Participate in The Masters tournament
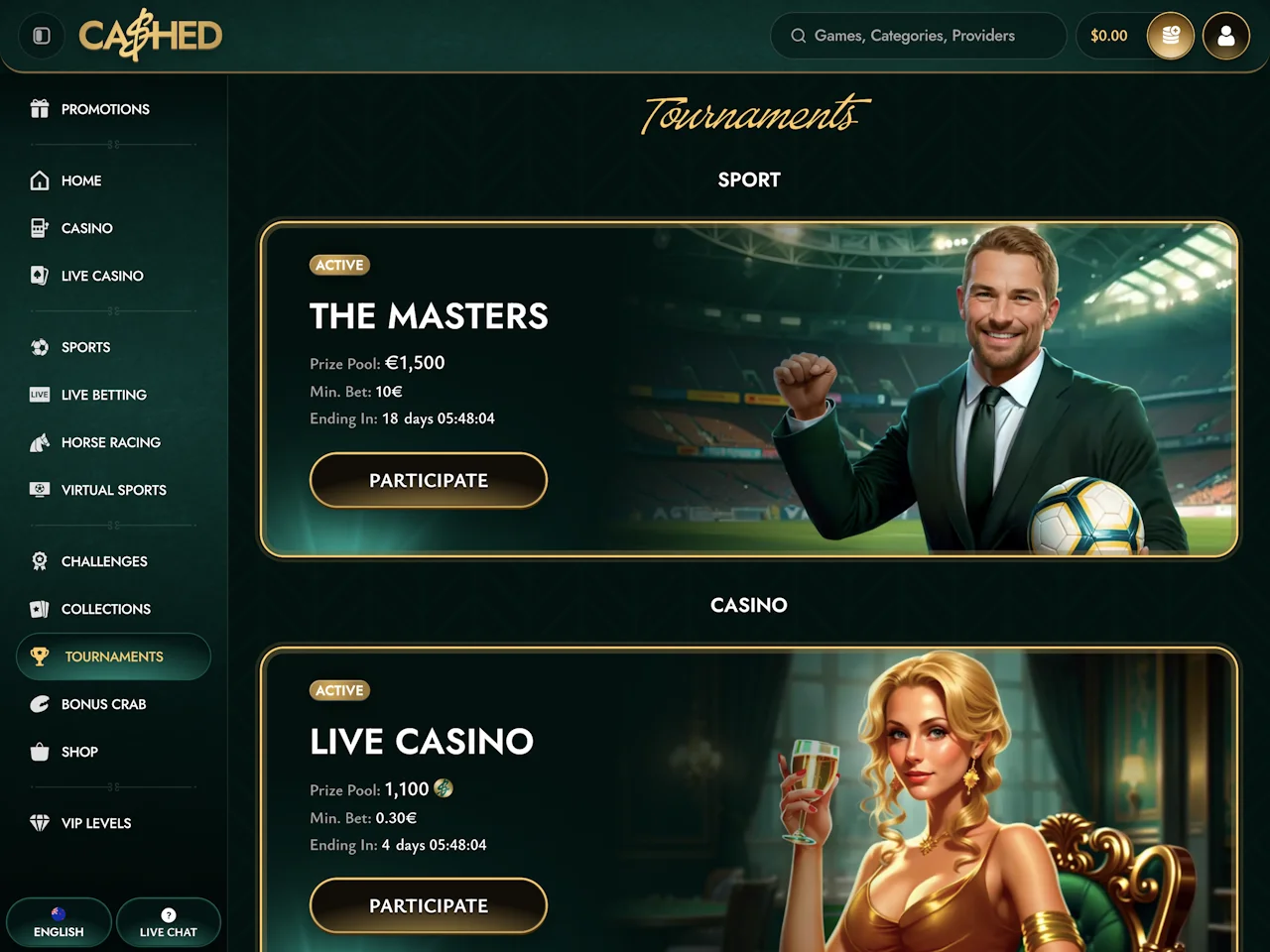Screen dimensions: 1270x952 pyautogui.click(x=429, y=480)
